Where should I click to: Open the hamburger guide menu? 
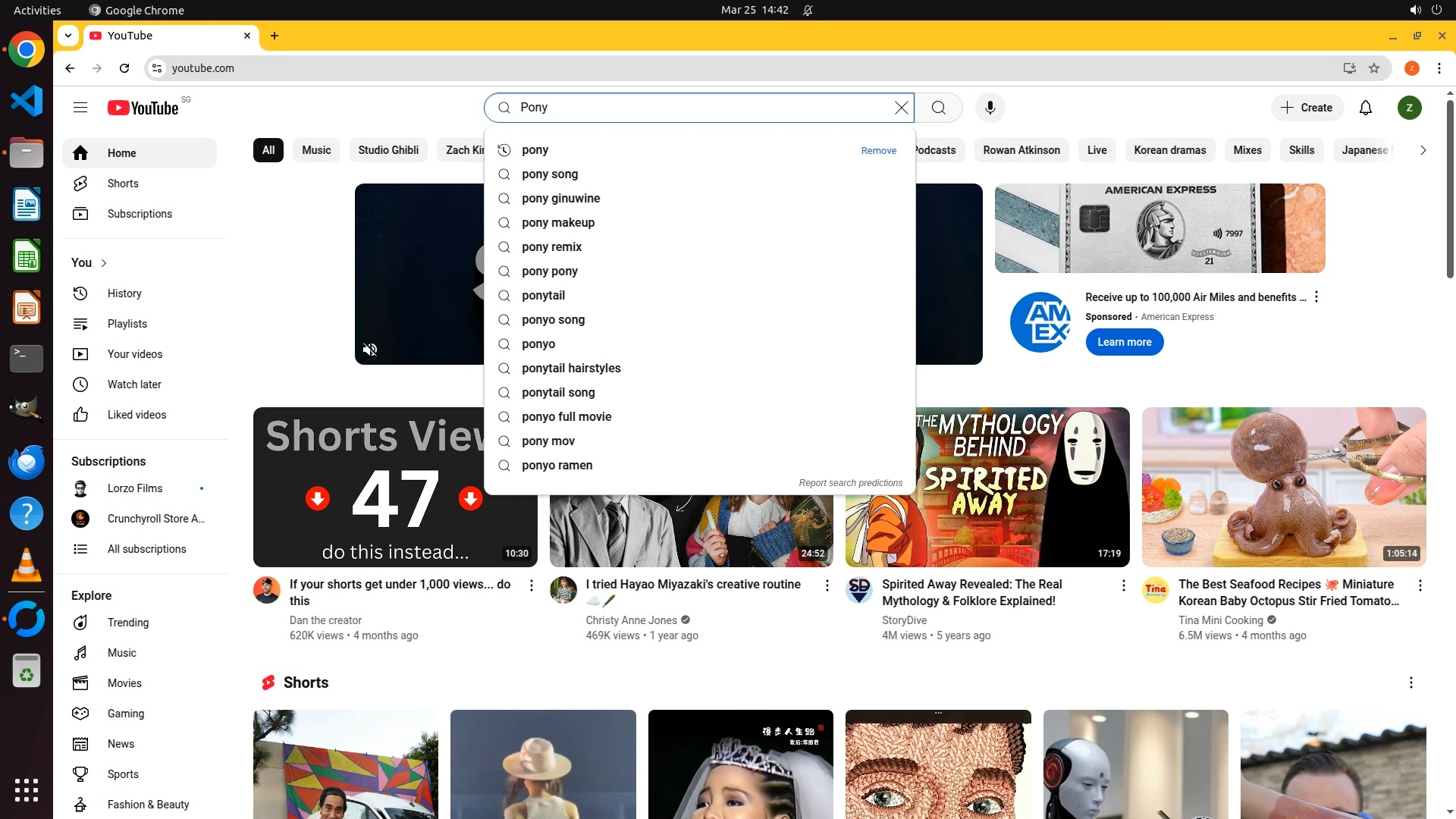click(x=80, y=108)
